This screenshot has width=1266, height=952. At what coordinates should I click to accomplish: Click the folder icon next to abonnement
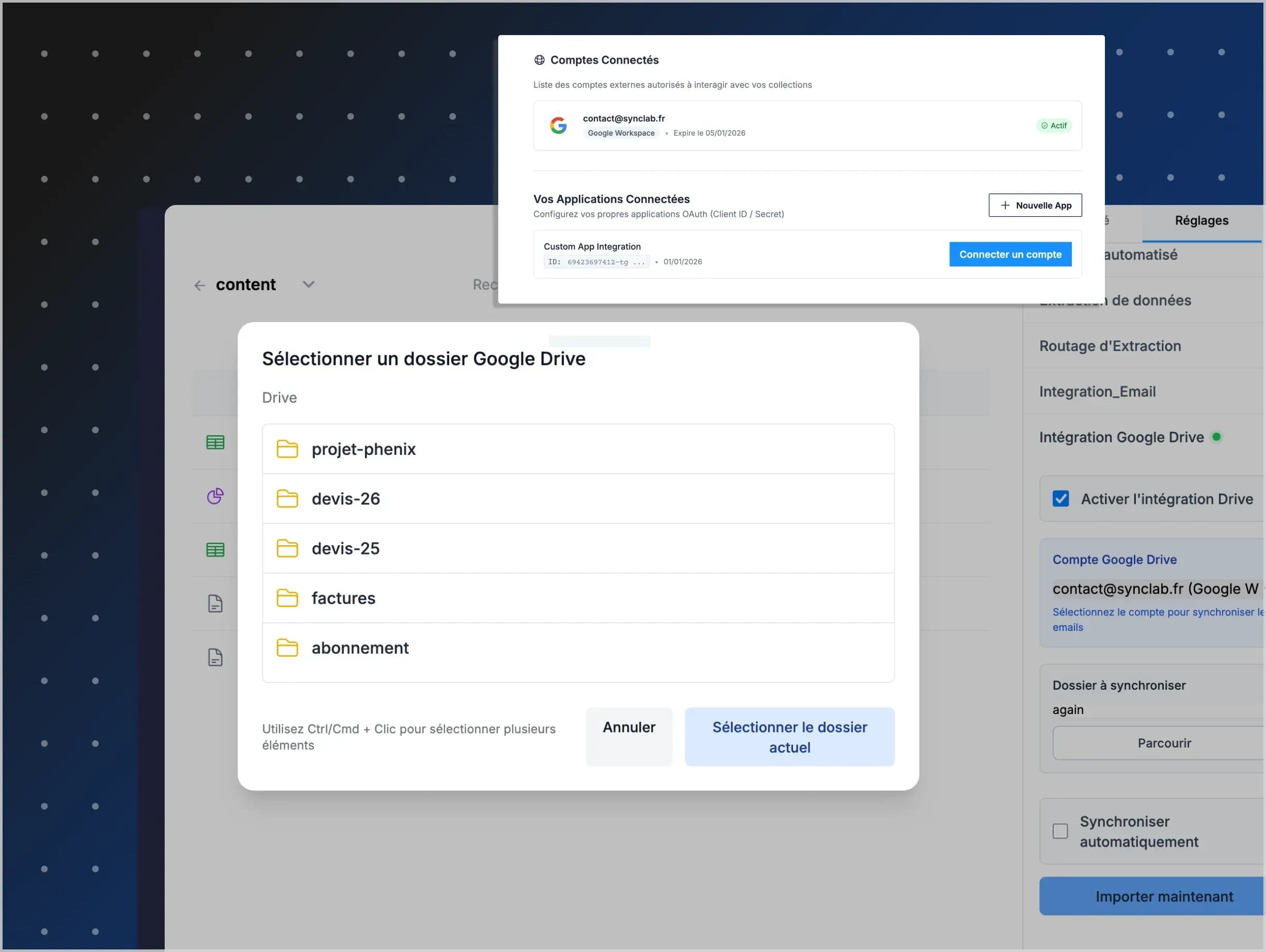pyautogui.click(x=287, y=647)
